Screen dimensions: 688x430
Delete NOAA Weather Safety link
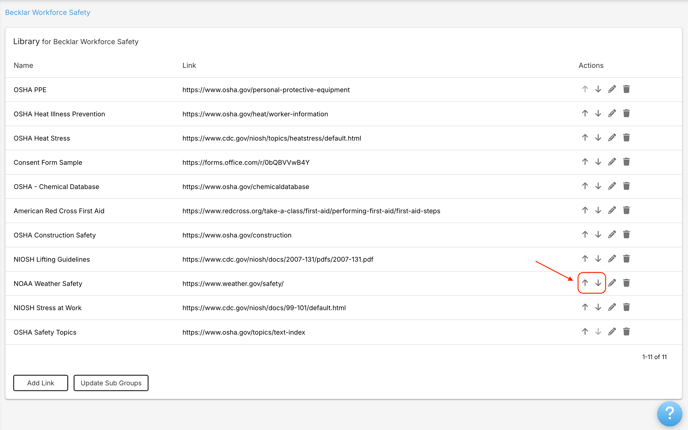click(627, 283)
